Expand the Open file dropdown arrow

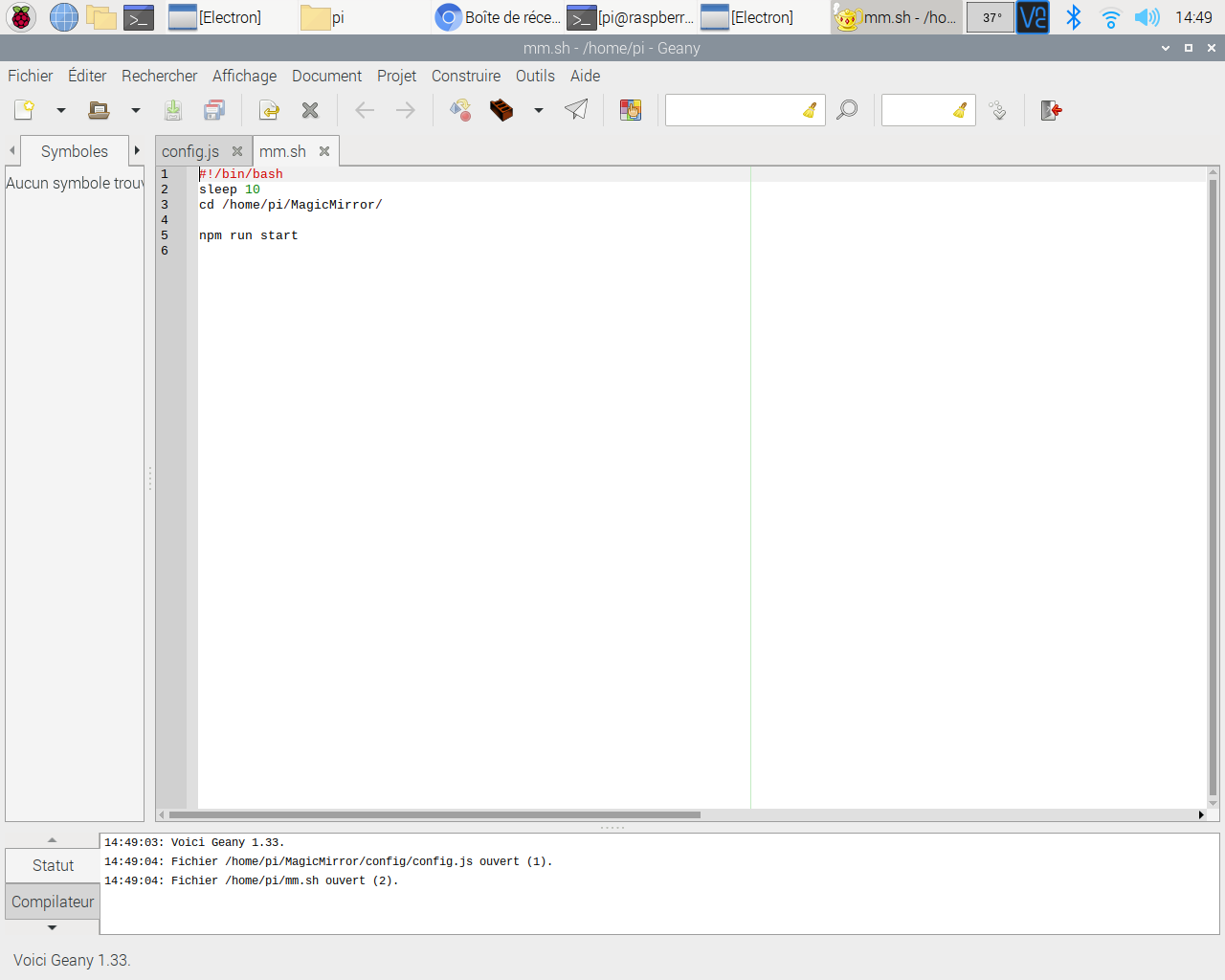click(x=134, y=109)
